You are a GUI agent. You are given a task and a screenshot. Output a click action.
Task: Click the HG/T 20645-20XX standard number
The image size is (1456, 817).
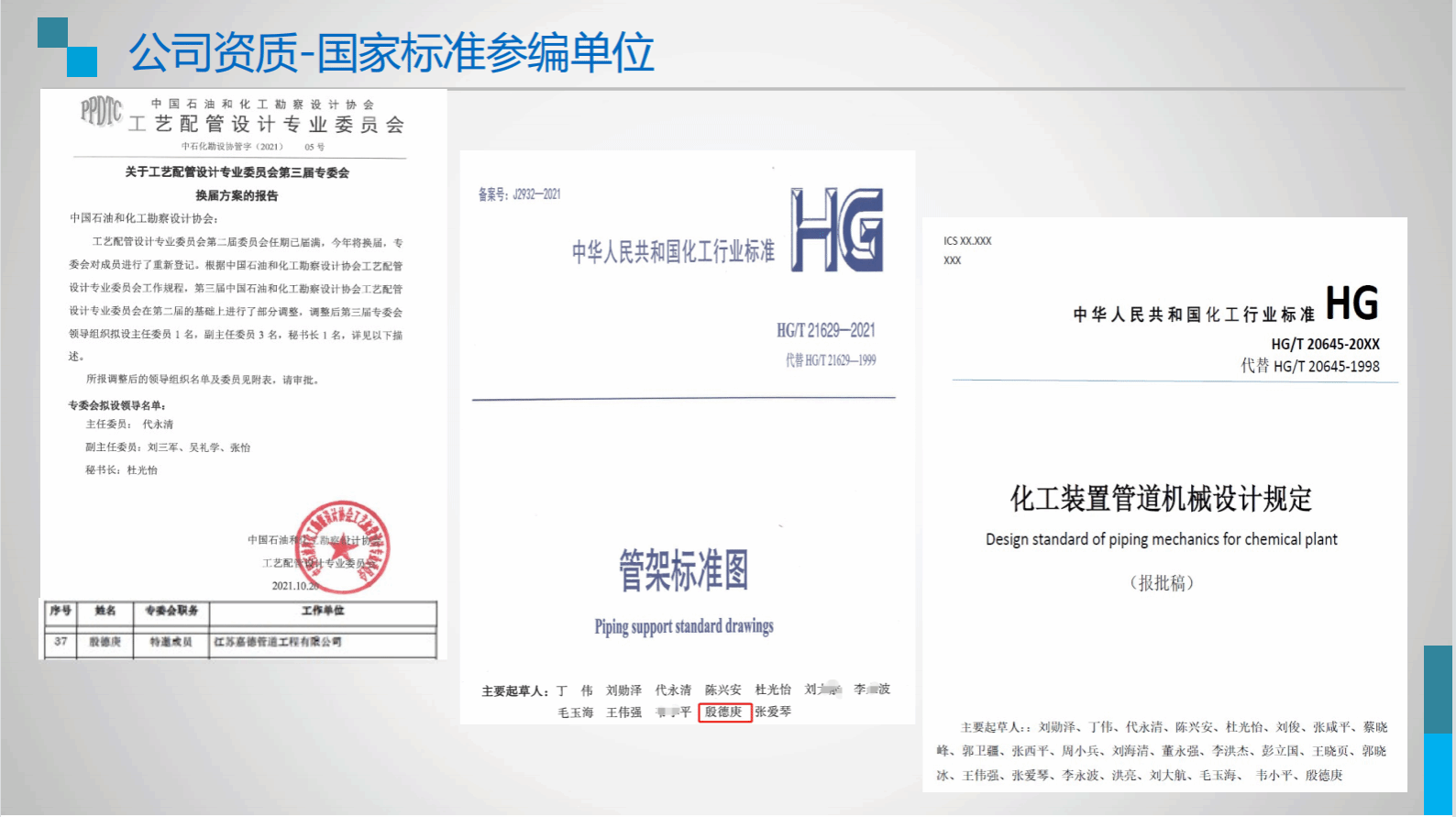coord(1325,344)
